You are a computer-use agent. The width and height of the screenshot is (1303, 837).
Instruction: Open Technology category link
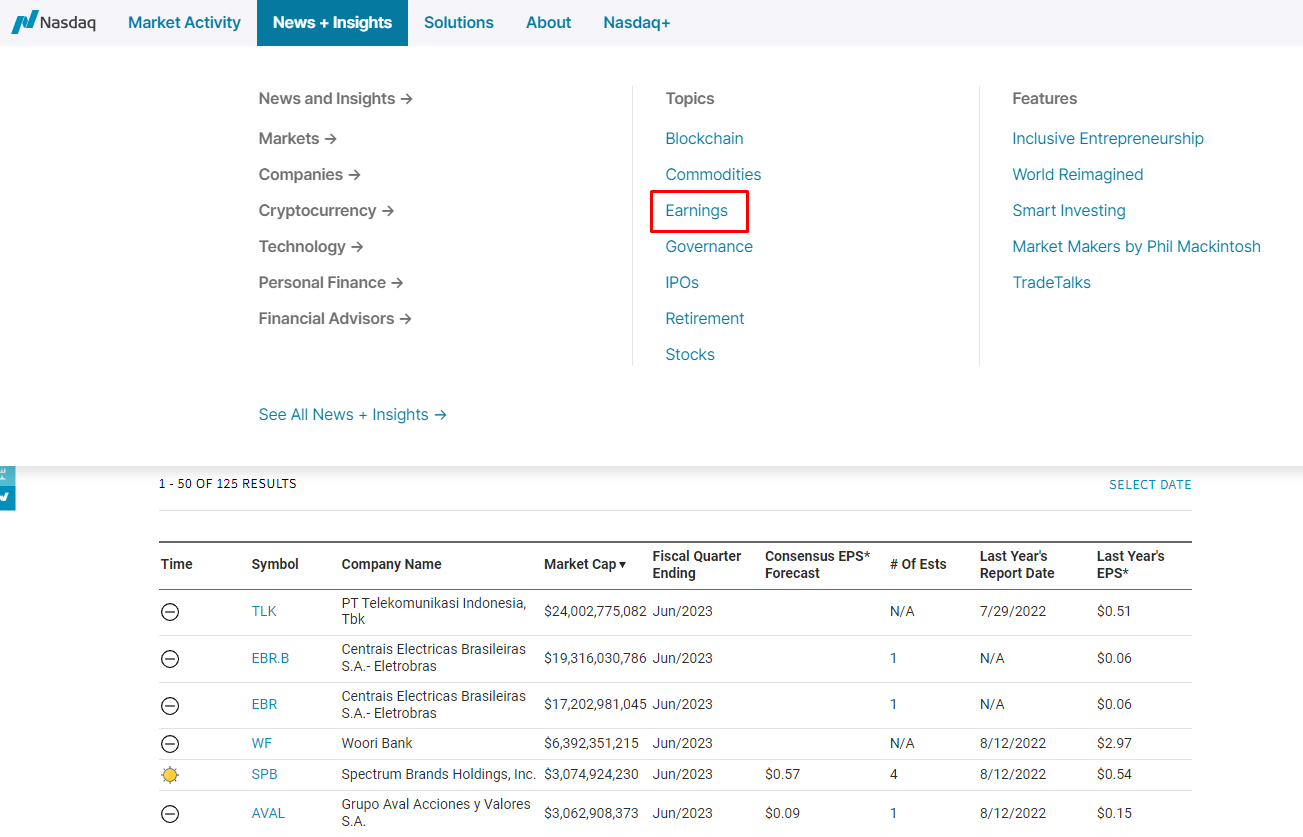pyautogui.click(x=311, y=246)
